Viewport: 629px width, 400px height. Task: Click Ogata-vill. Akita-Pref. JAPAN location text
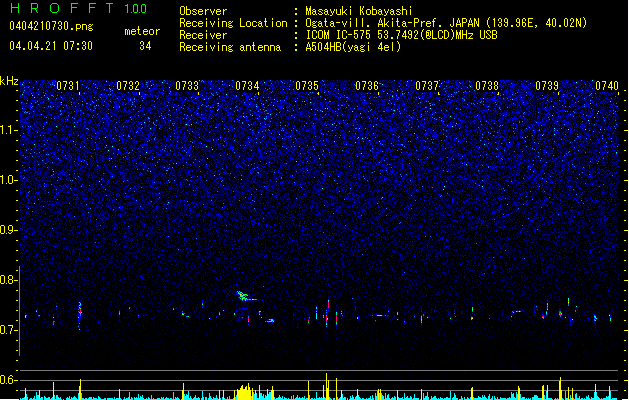pyautogui.click(x=446, y=23)
